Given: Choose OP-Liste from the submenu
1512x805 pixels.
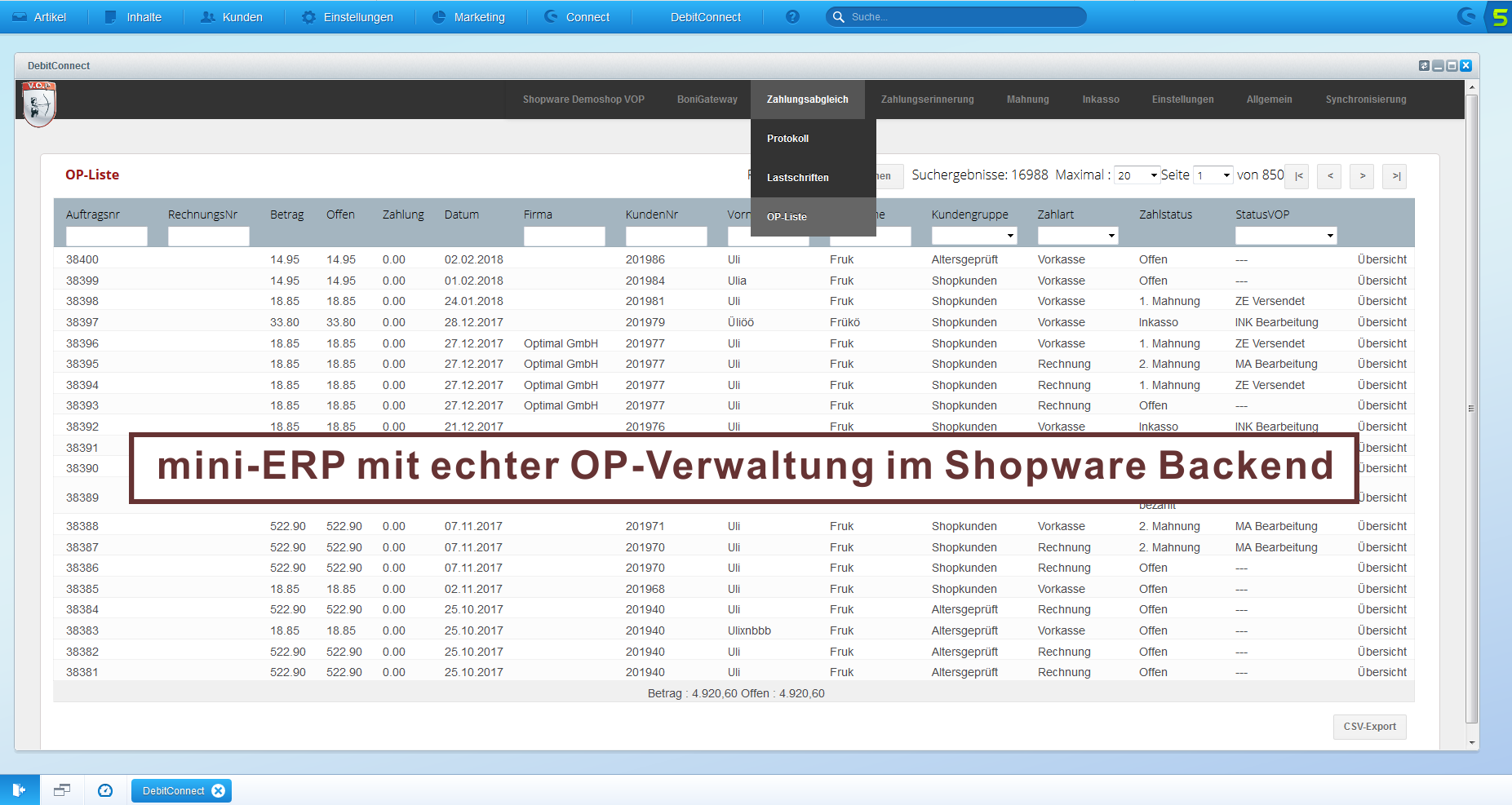Looking at the screenshot, I should 814,217.
